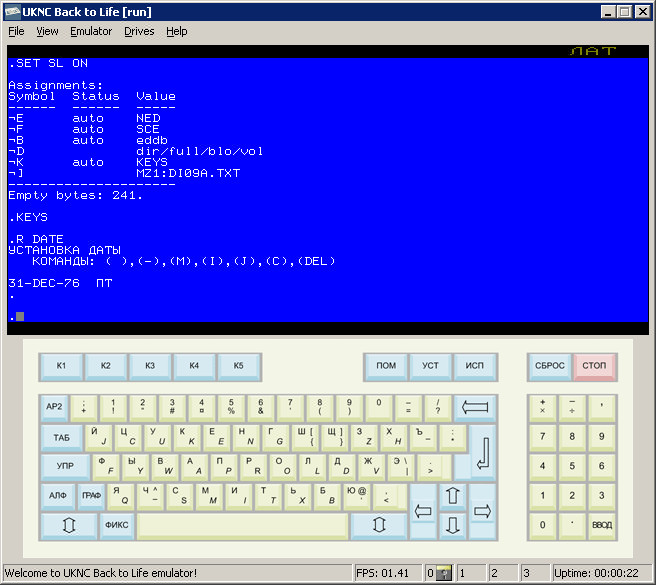The height and width of the screenshot is (585, 656).
Task: Open the File menu
Action: (16, 31)
